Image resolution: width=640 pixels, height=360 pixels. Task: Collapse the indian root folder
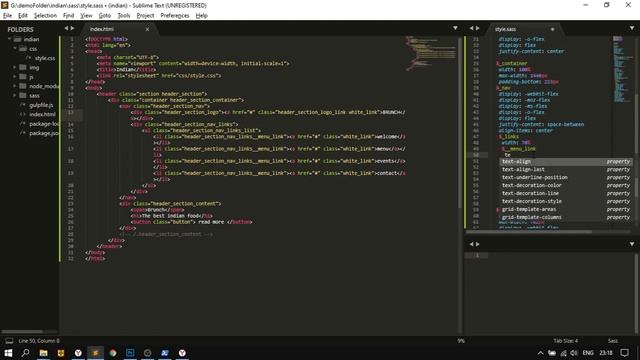pos(9,39)
